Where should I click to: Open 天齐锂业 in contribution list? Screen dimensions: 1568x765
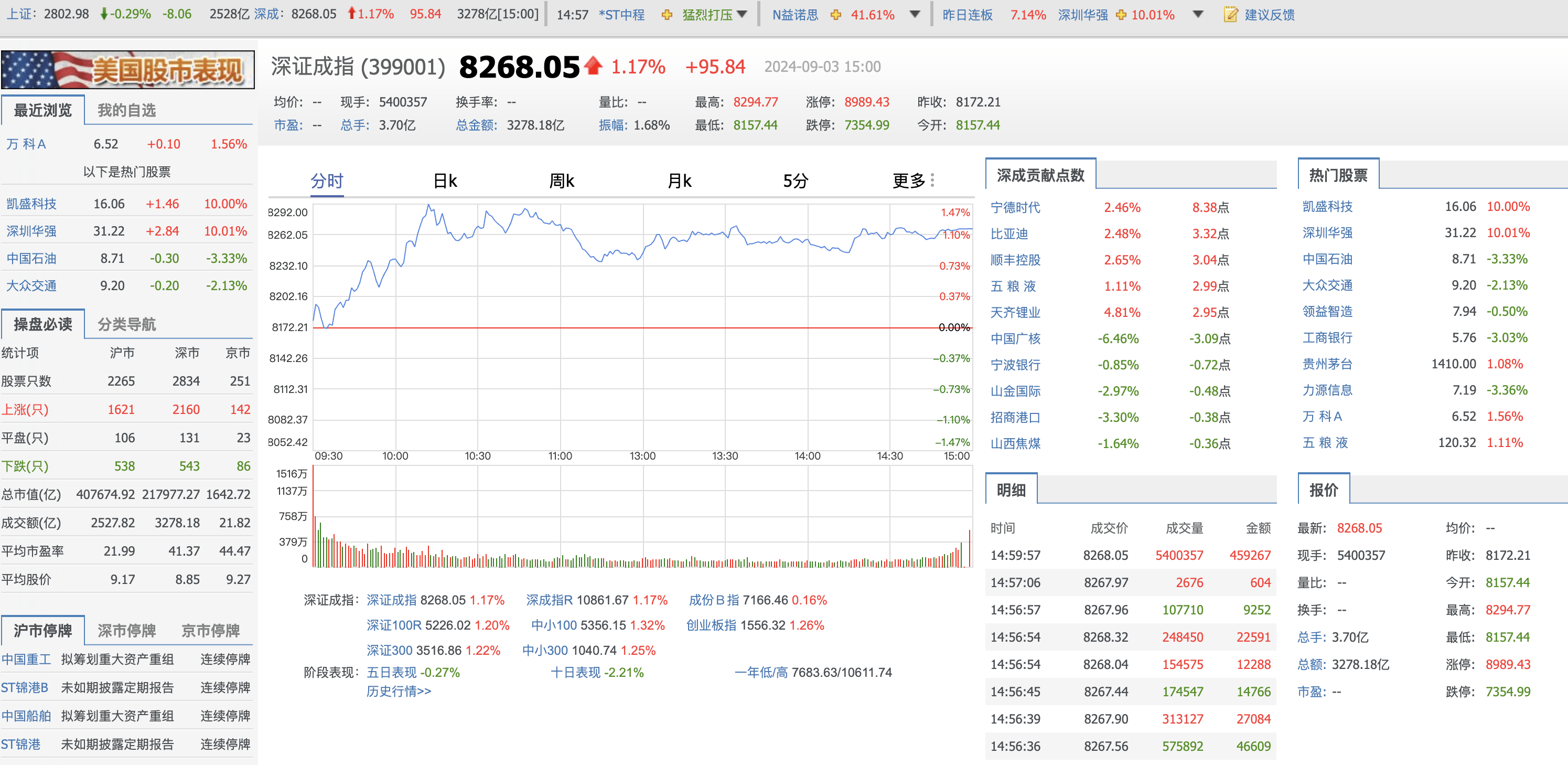click(1015, 313)
